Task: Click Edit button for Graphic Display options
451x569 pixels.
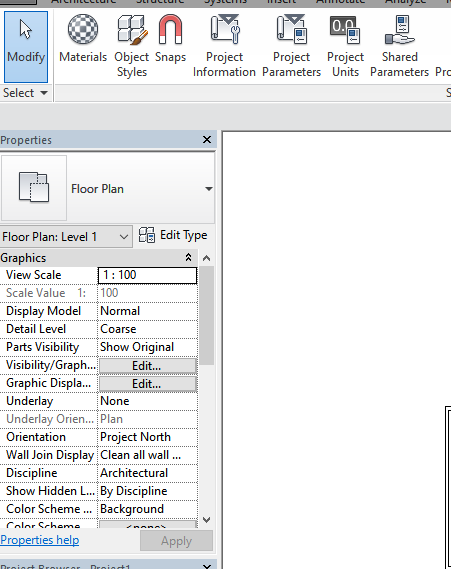Action: coord(148,384)
